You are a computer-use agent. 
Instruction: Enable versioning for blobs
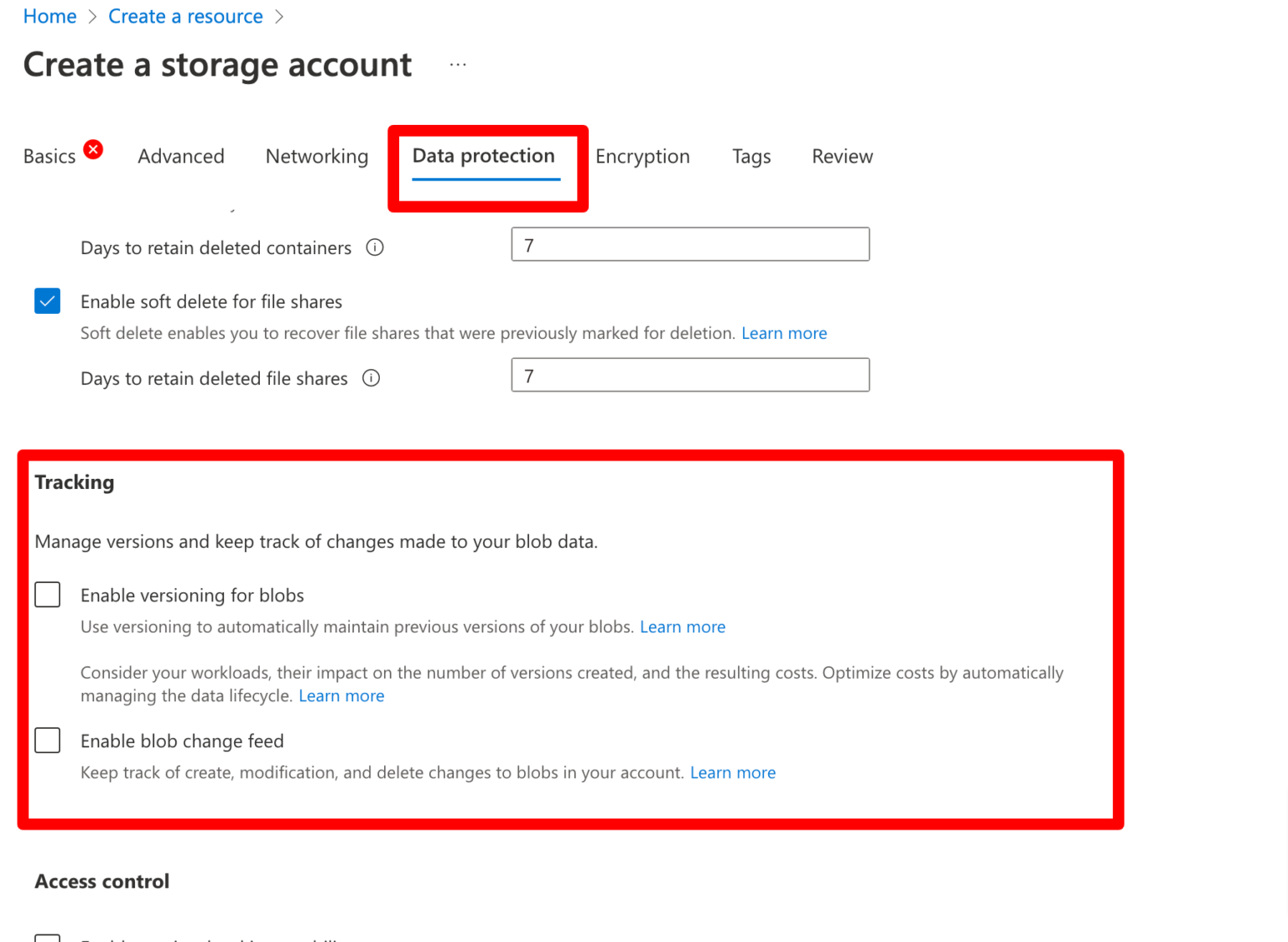pos(47,594)
